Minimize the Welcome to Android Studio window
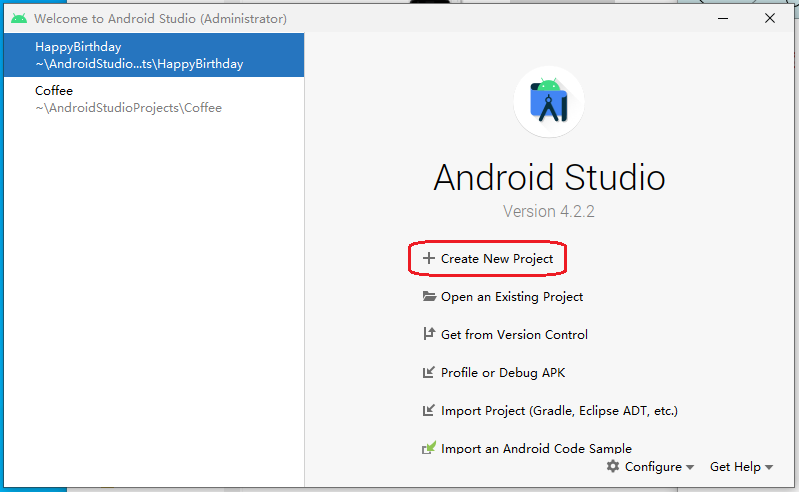Image resolution: width=799 pixels, height=492 pixels. tap(723, 18)
